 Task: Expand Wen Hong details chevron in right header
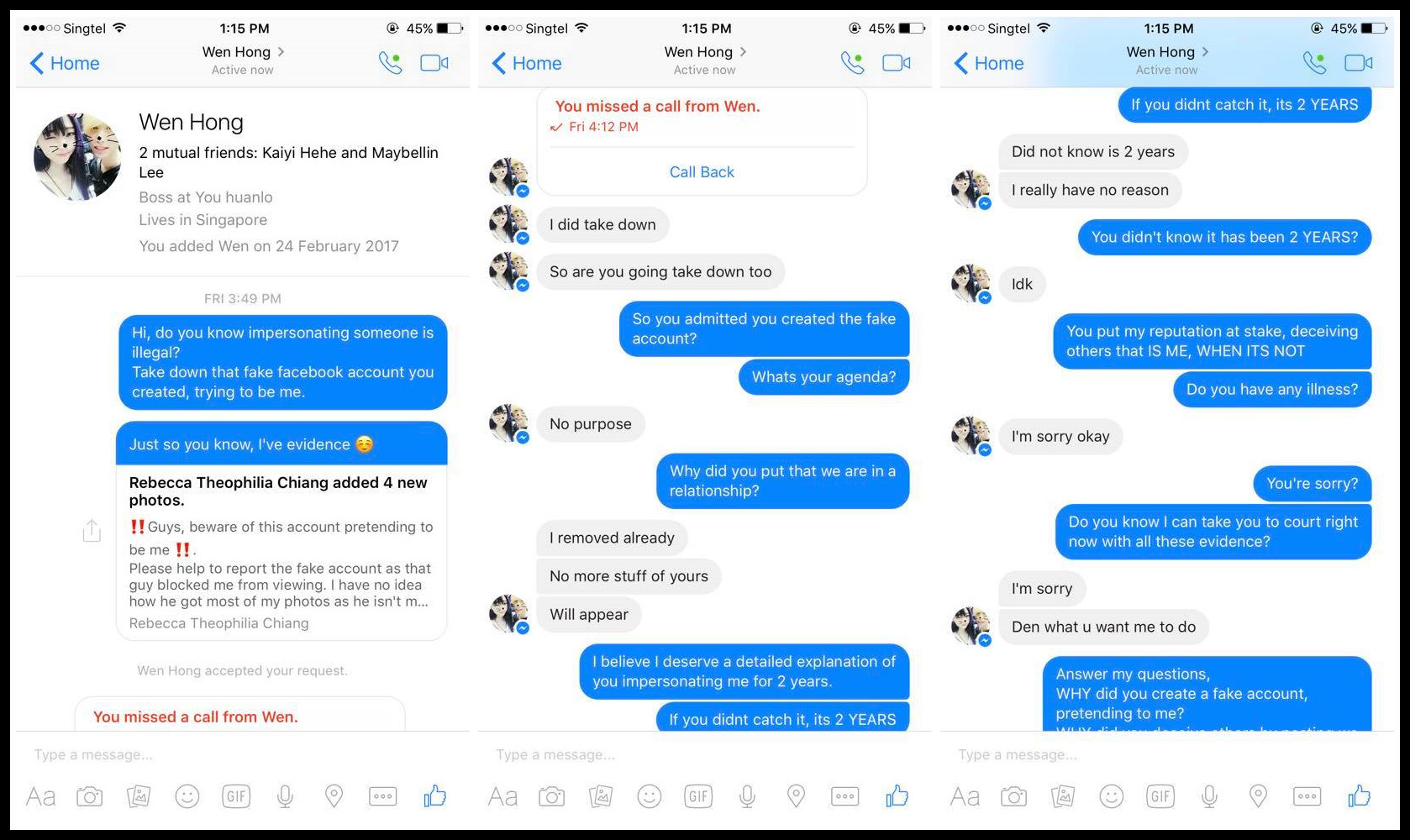[1205, 52]
